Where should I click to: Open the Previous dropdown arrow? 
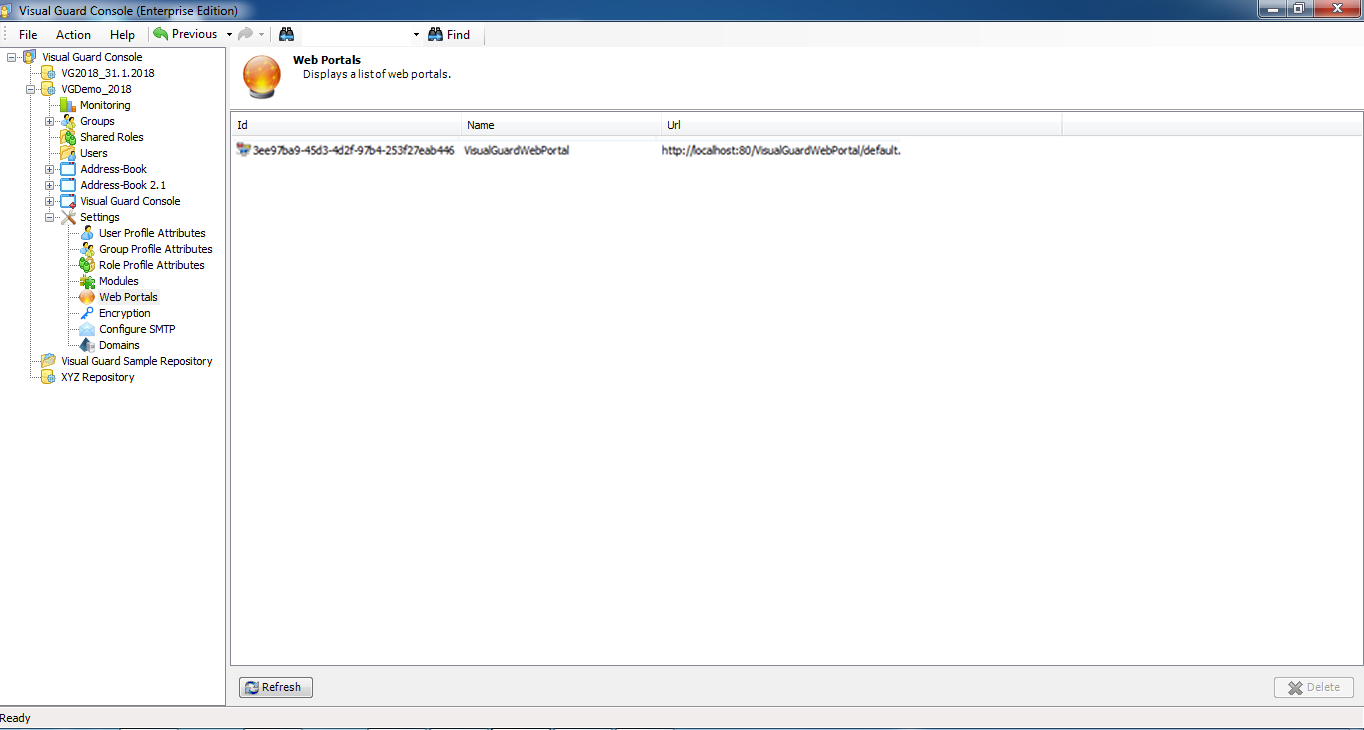tap(231, 33)
